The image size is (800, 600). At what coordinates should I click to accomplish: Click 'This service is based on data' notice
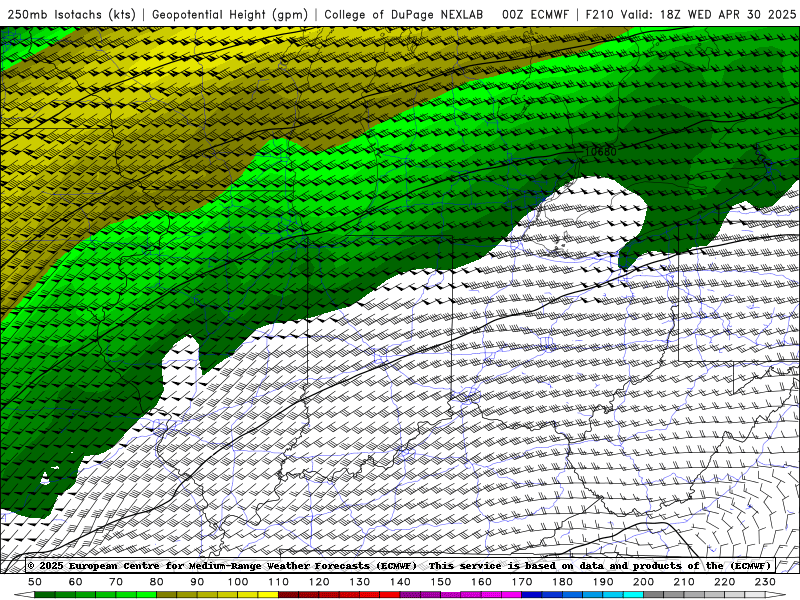click(x=517, y=565)
